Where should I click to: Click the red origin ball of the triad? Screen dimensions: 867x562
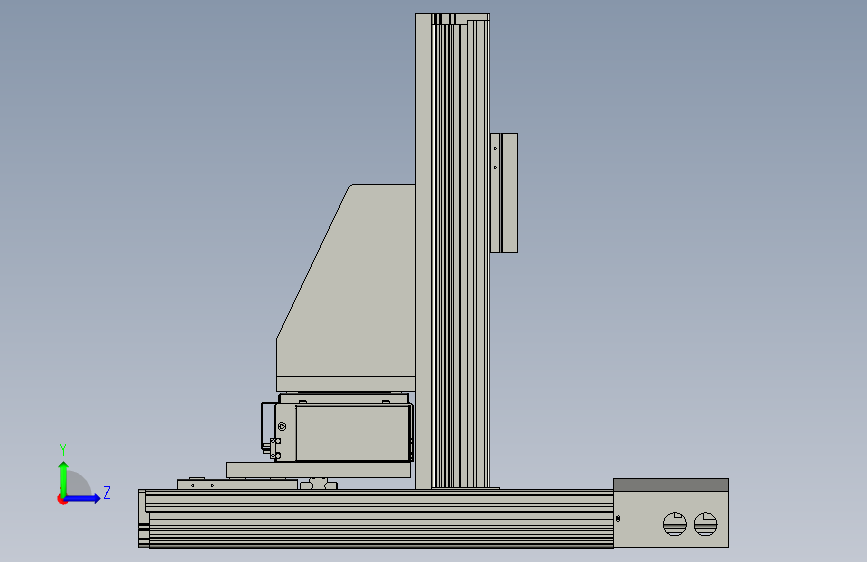(x=62, y=499)
